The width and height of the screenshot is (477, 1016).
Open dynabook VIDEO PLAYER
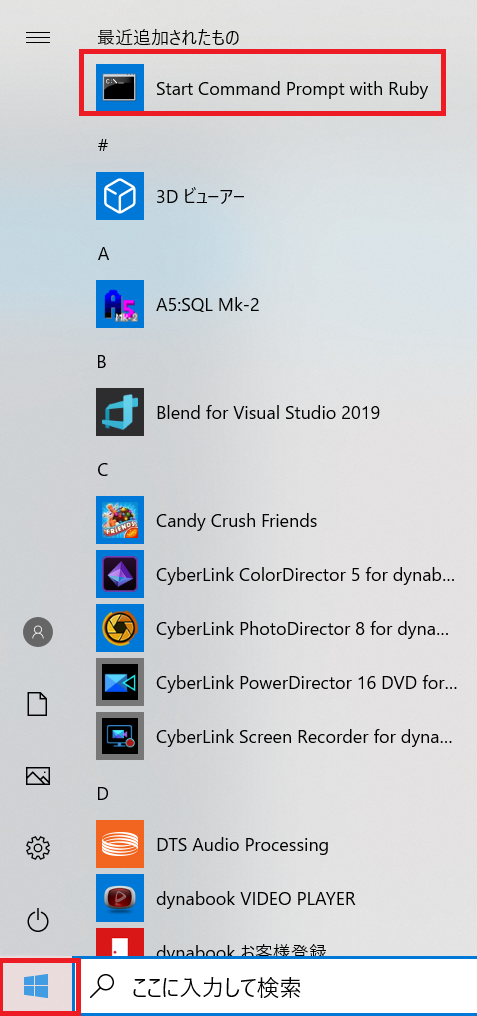coord(262,898)
